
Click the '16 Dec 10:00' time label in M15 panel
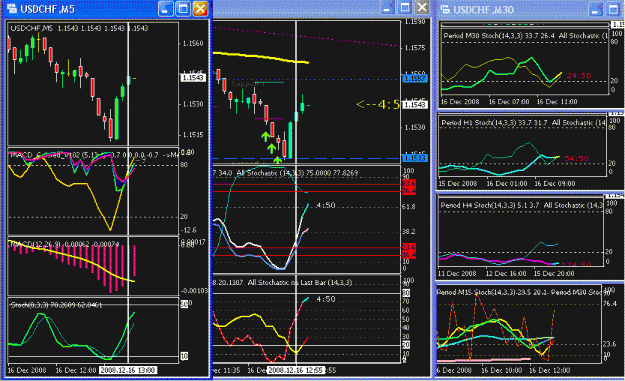[501, 370]
